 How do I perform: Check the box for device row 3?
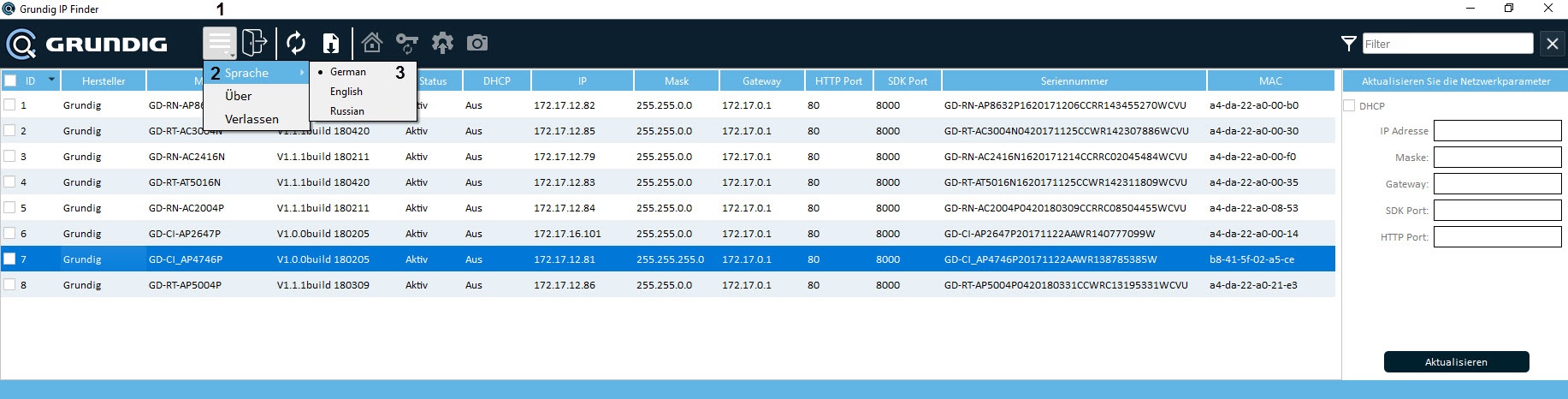(9, 156)
